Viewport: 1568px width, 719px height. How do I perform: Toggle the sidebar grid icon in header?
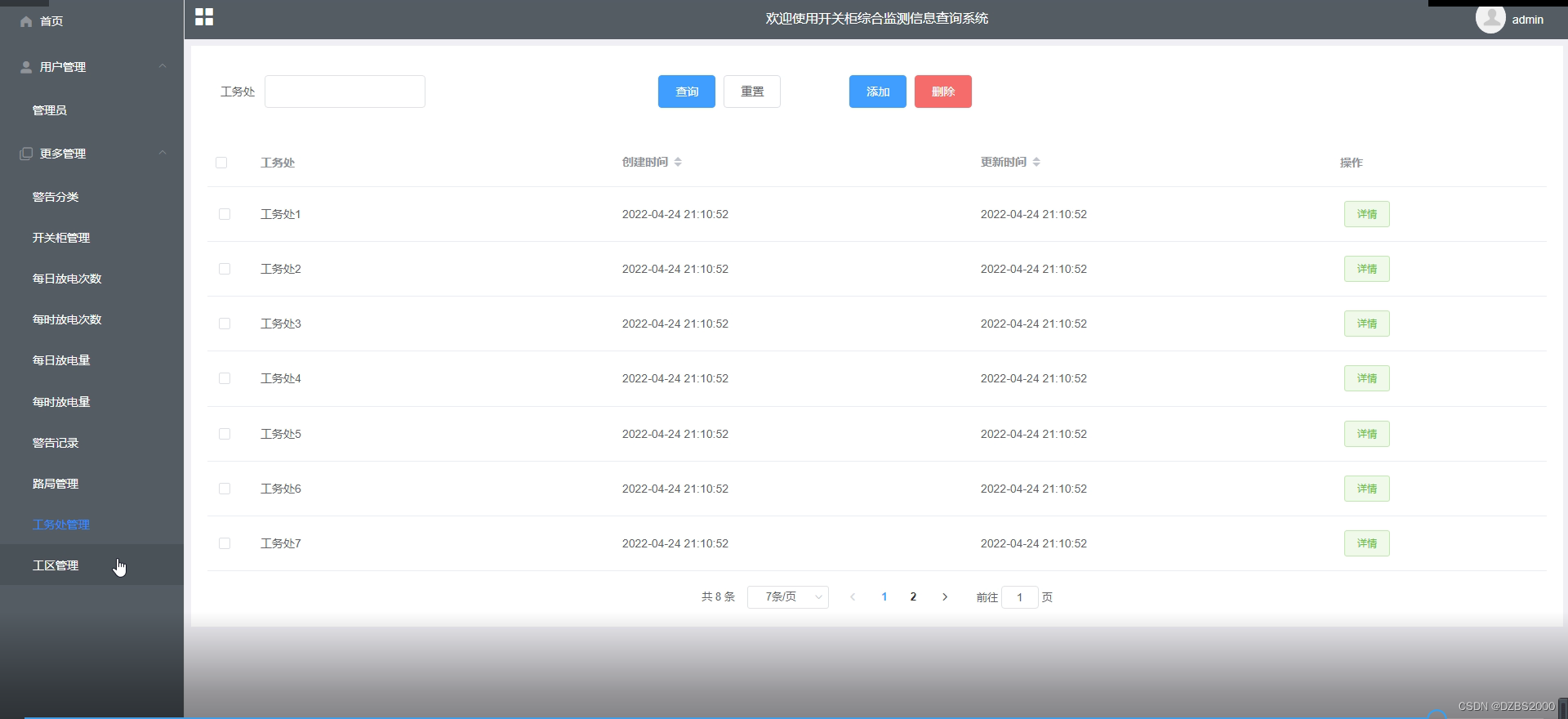pos(204,17)
